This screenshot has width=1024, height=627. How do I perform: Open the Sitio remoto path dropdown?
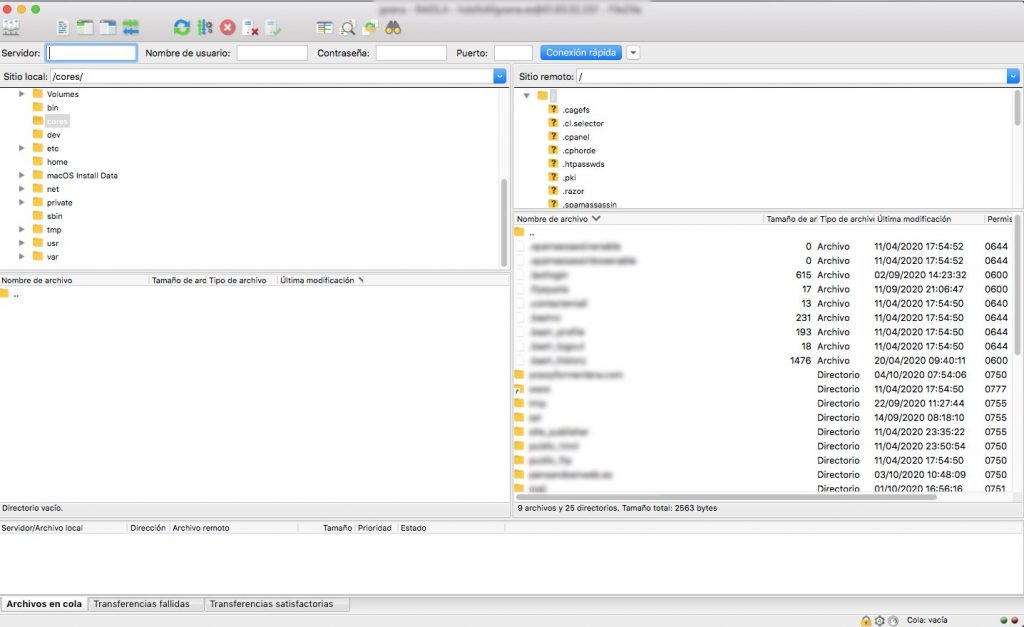[1013, 76]
